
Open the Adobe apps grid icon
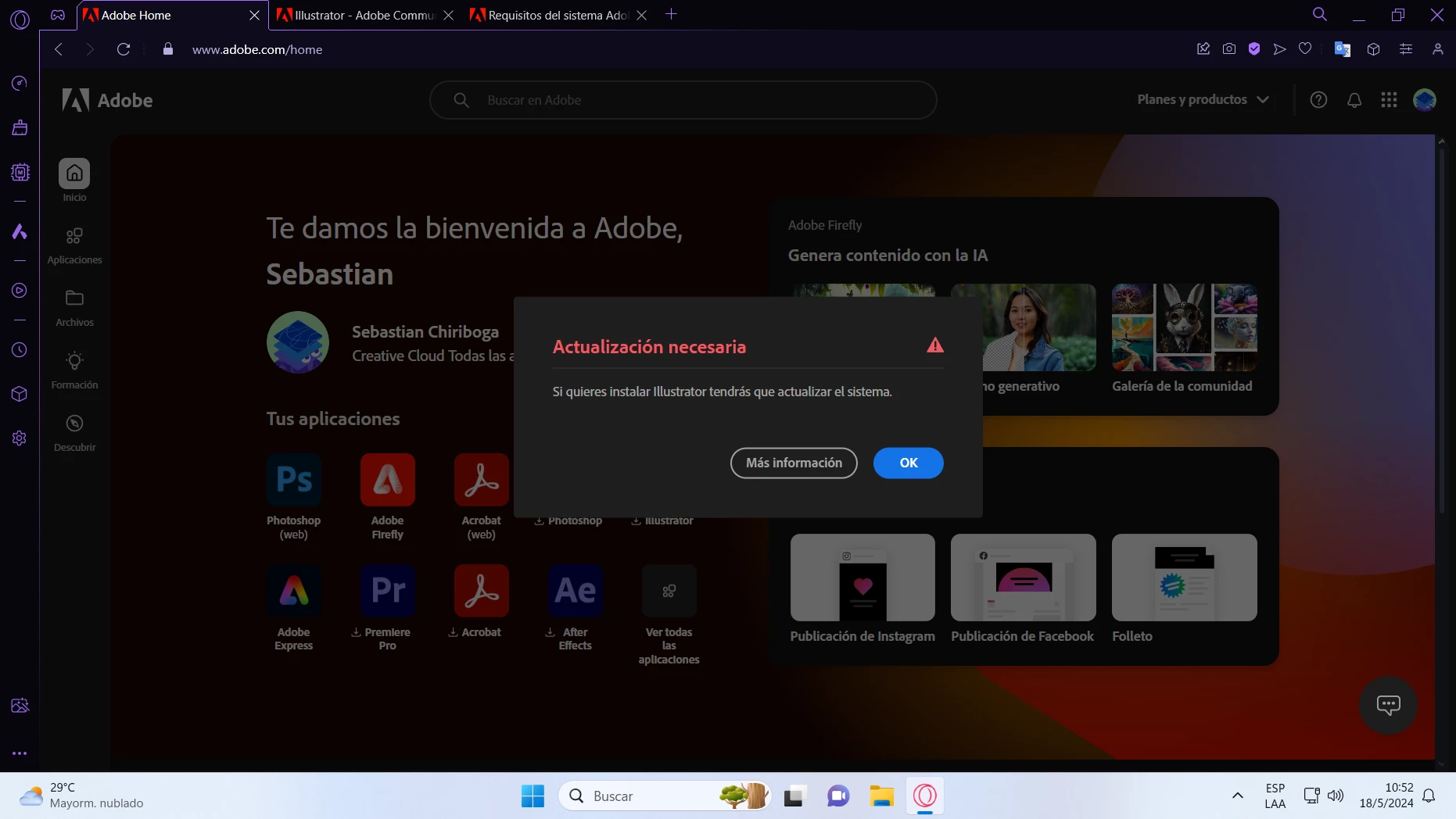[x=1389, y=99]
